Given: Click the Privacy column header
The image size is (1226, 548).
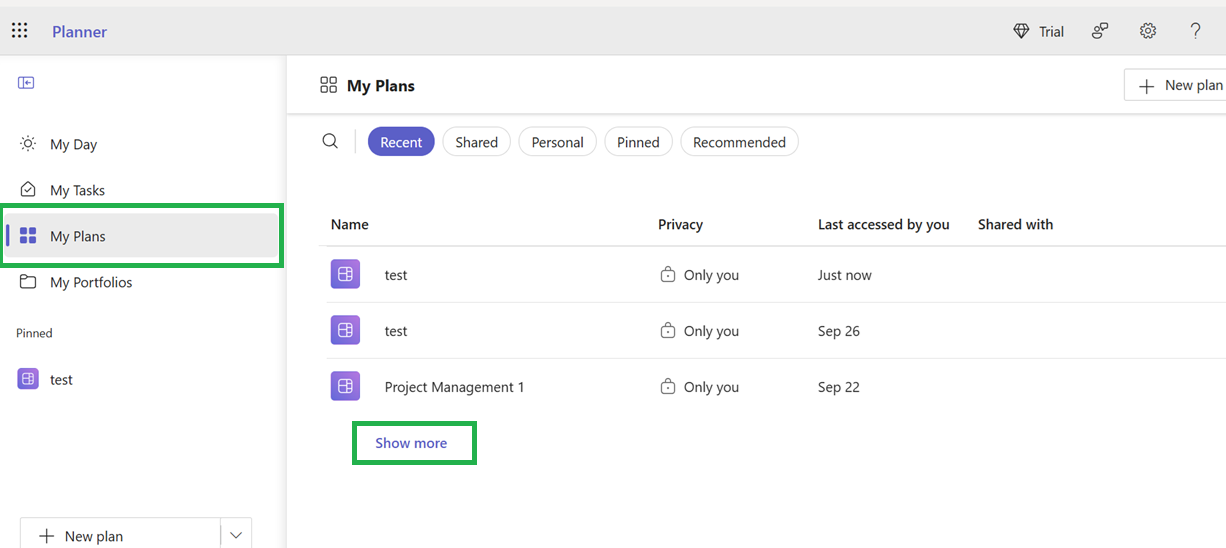Looking at the screenshot, I should pyautogui.click(x=681, y=224).
